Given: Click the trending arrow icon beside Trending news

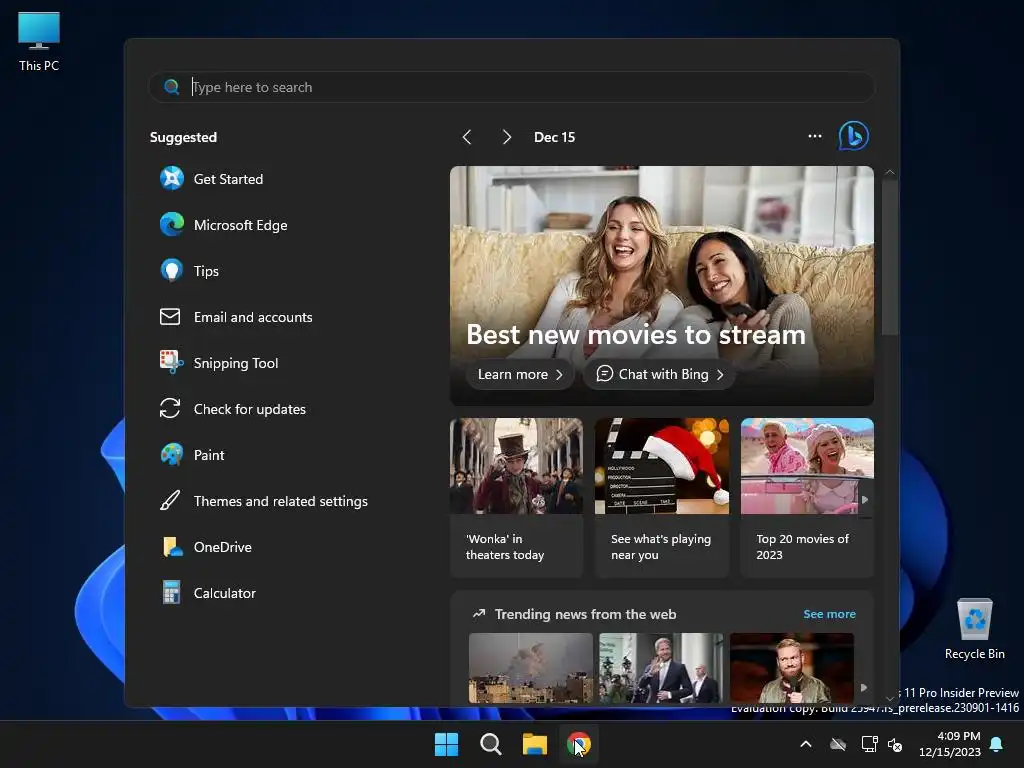Looking at the screenshot, I should (x=479, y=613).
